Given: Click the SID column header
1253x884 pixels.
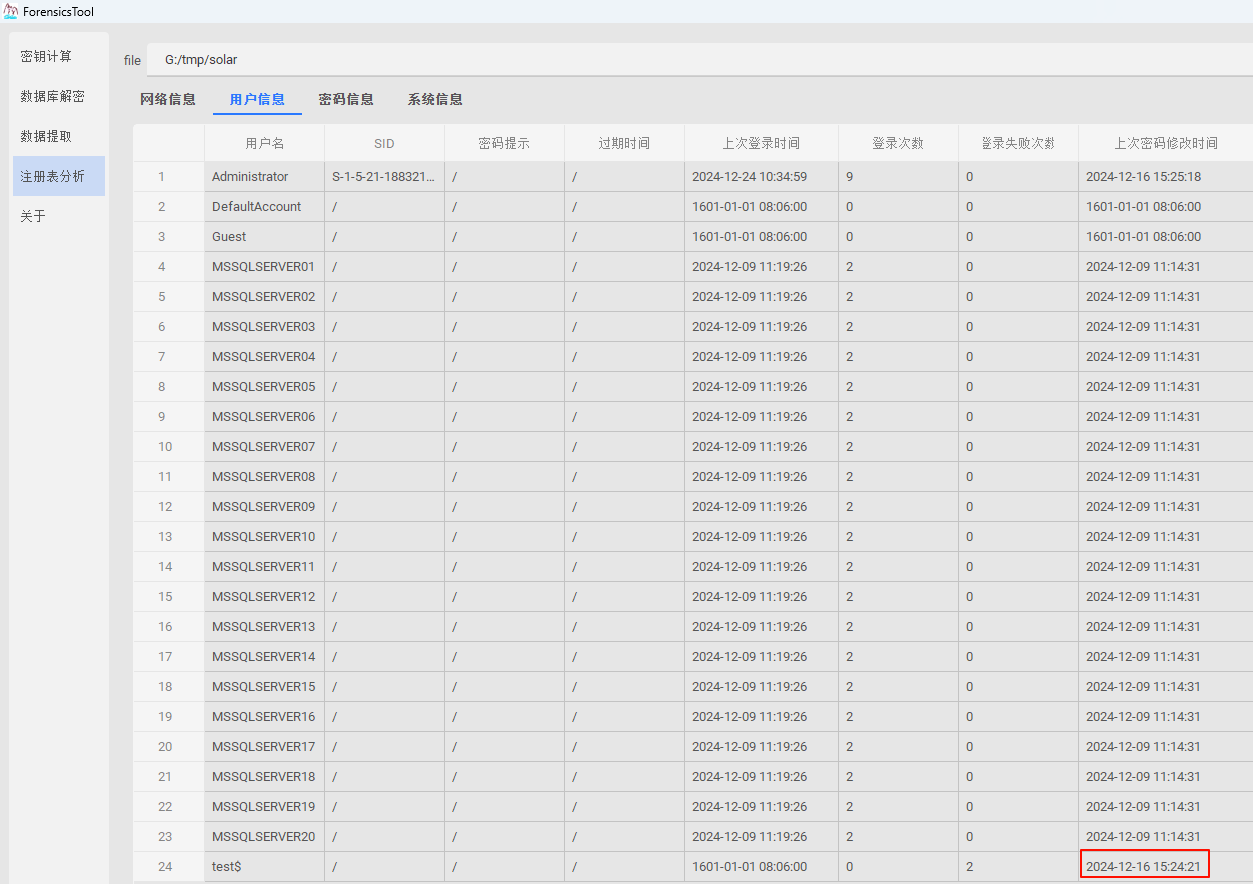Looking at the screenshot, I should point(384,143).
